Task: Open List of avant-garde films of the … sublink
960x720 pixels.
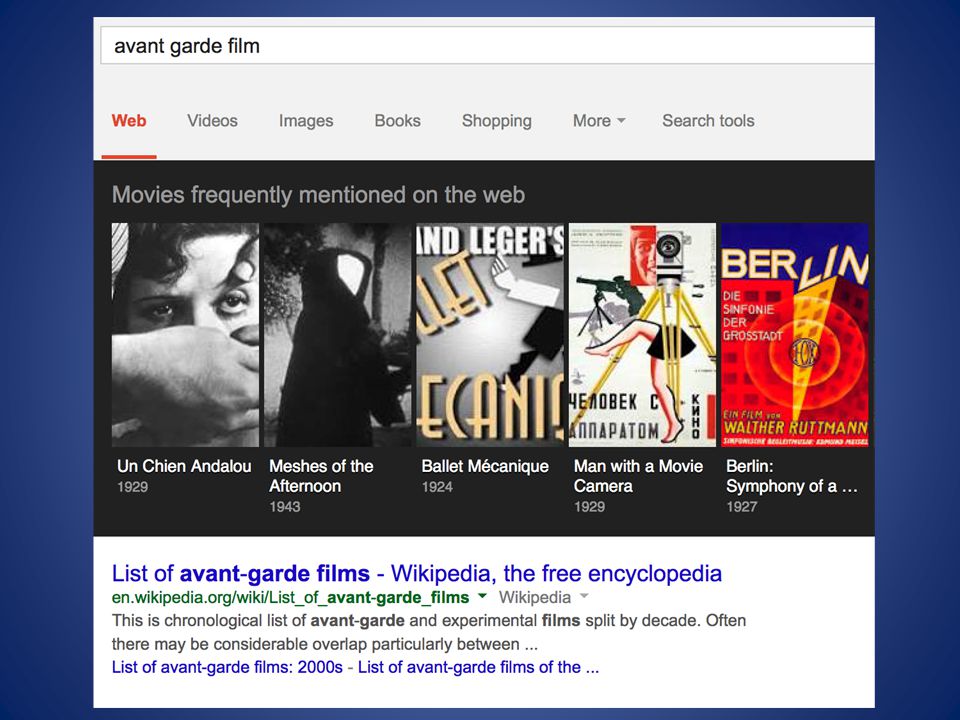Action: (478, 667)
